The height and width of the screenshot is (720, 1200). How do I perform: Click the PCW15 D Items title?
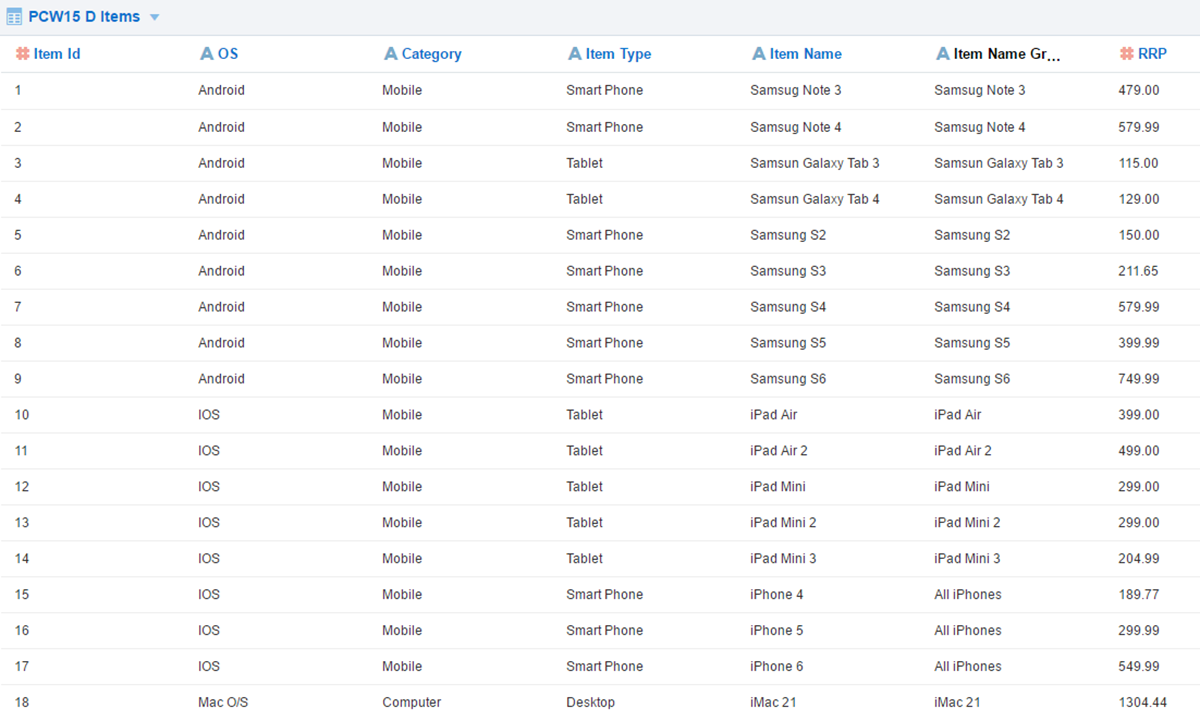pos(84,17)
